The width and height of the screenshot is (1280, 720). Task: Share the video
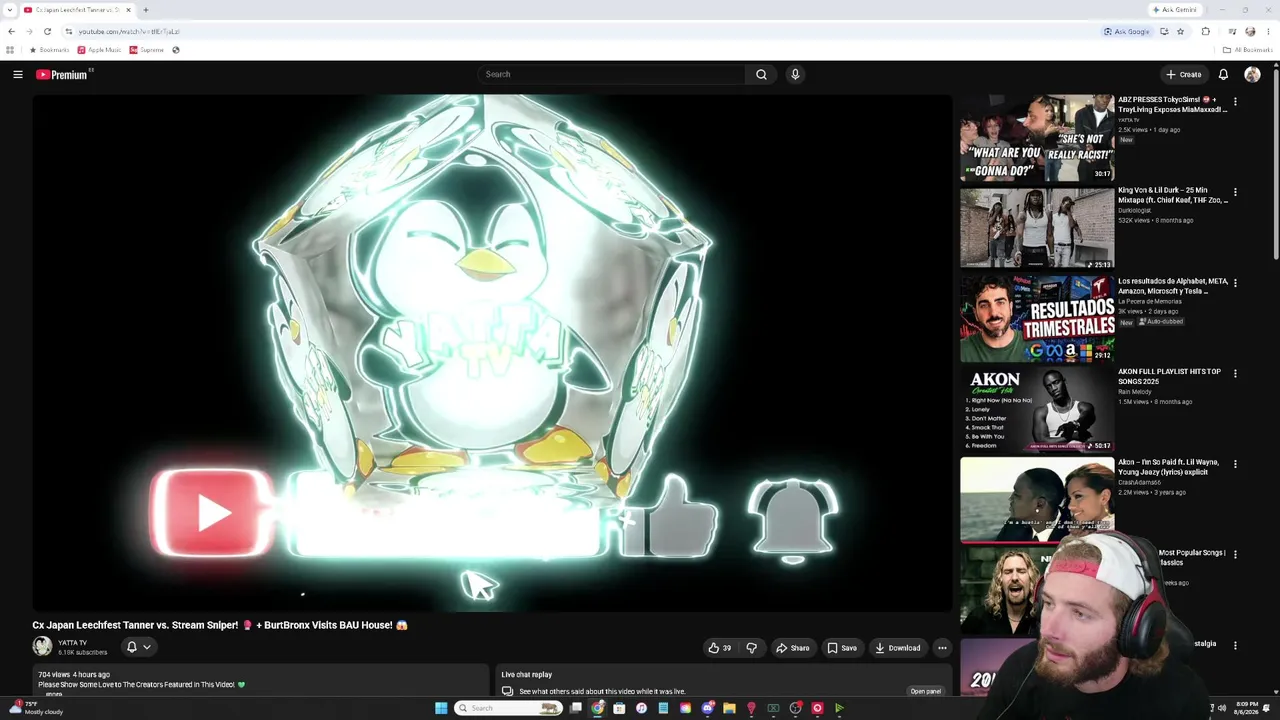(793, 648)
